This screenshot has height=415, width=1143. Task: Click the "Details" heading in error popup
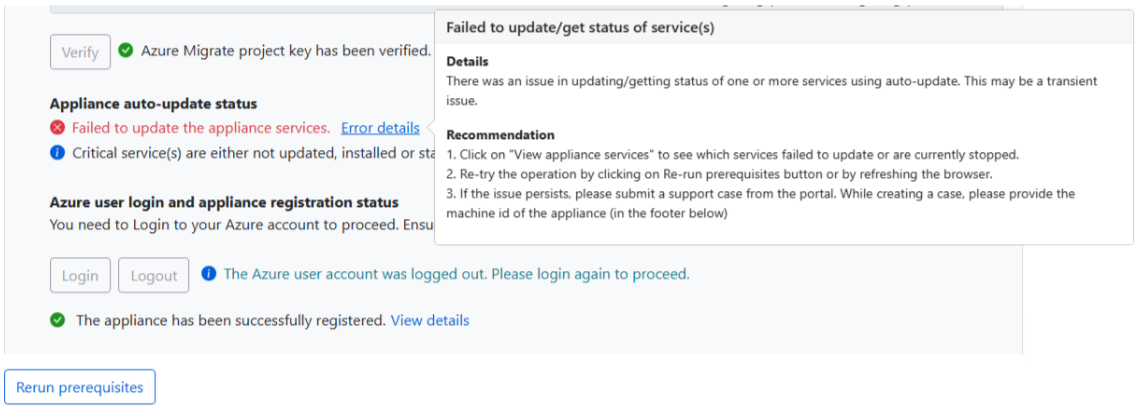(x=467, y=62)
